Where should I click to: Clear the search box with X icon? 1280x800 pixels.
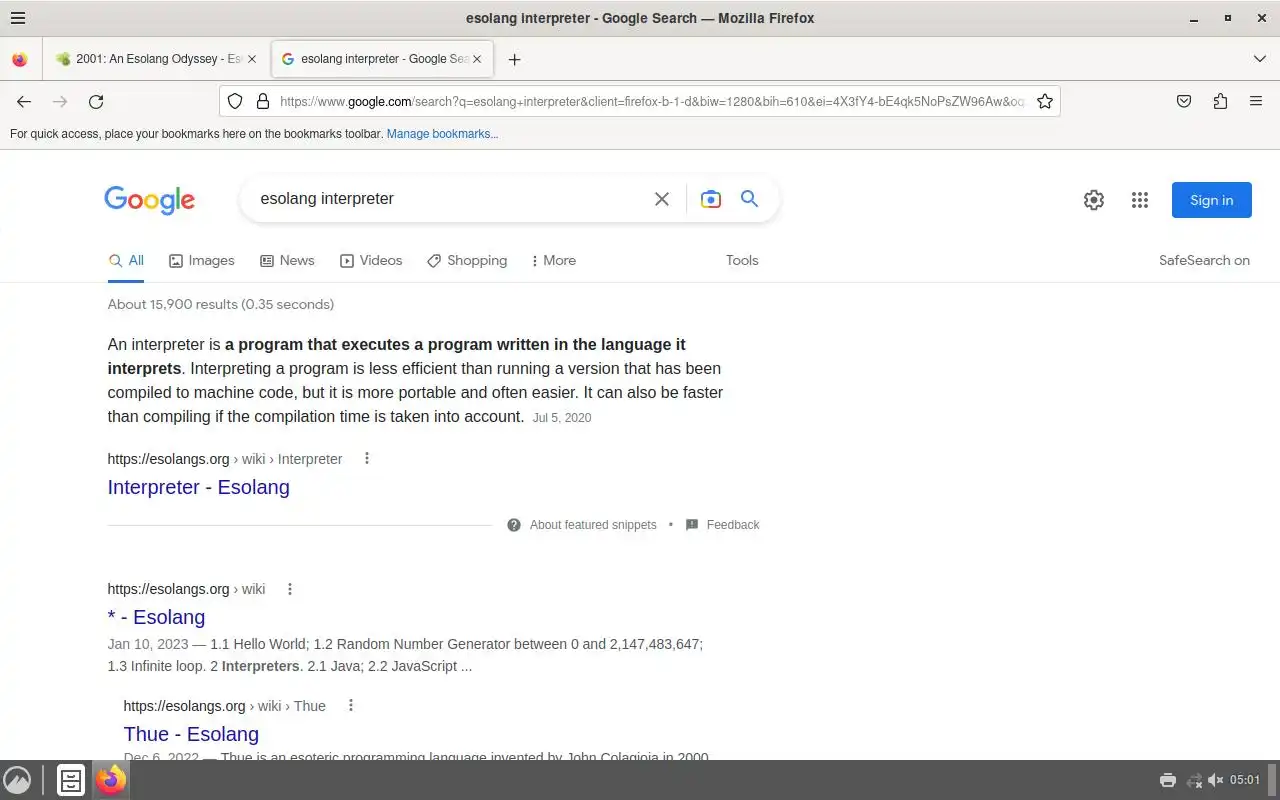pyautogui.click(x=662, y=199)
